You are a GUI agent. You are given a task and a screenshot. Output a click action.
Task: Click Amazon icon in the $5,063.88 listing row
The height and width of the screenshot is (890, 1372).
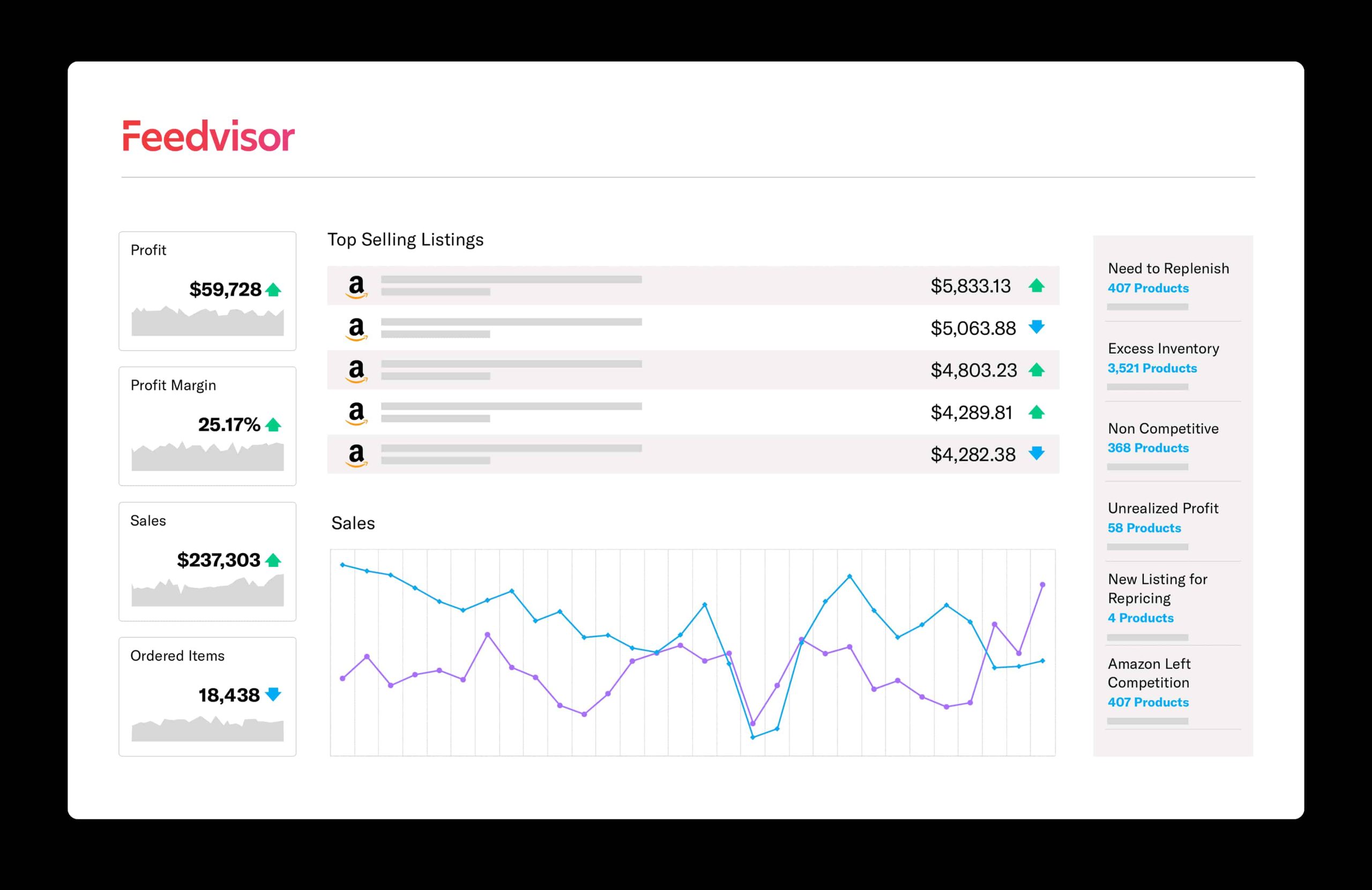point(356,328)
